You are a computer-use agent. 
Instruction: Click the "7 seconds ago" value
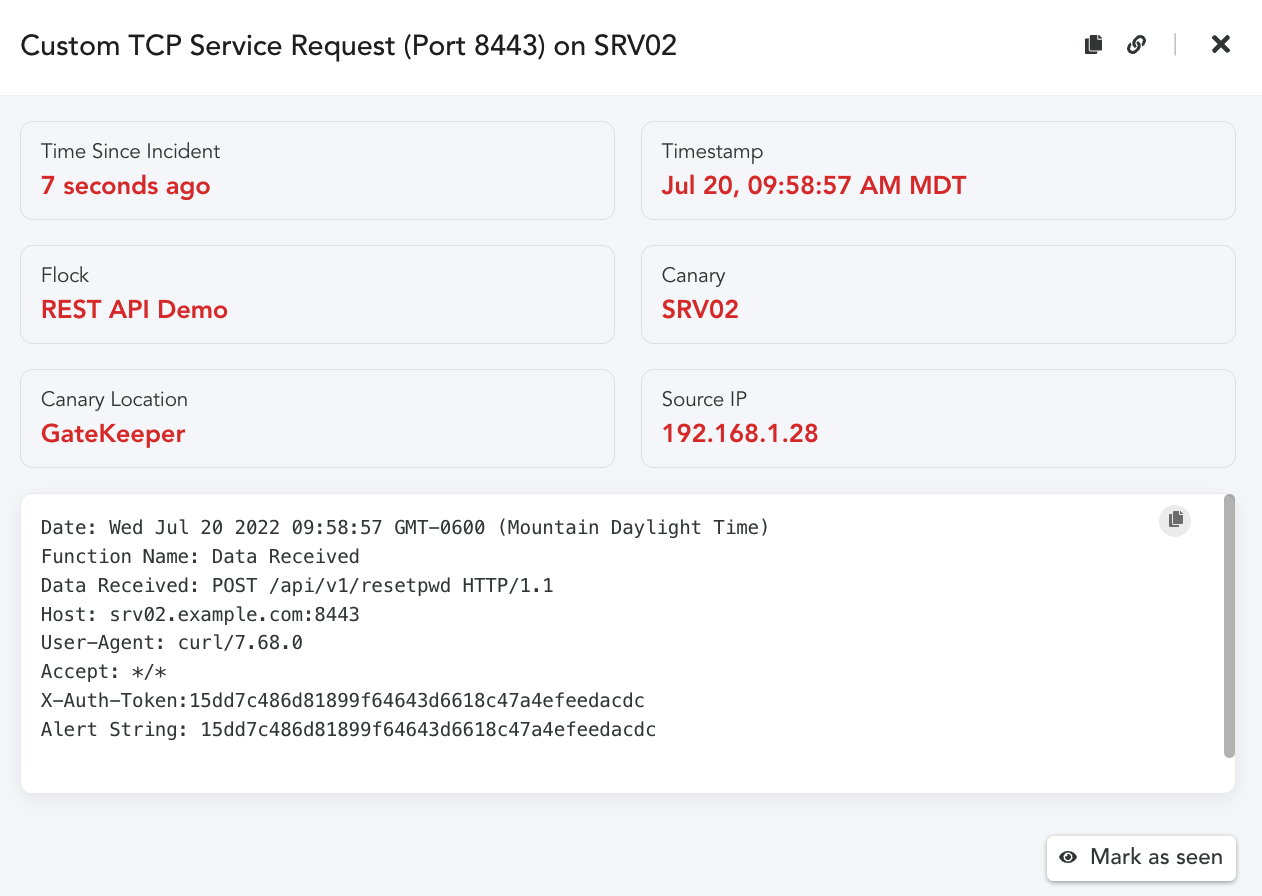tap(125, 186)
